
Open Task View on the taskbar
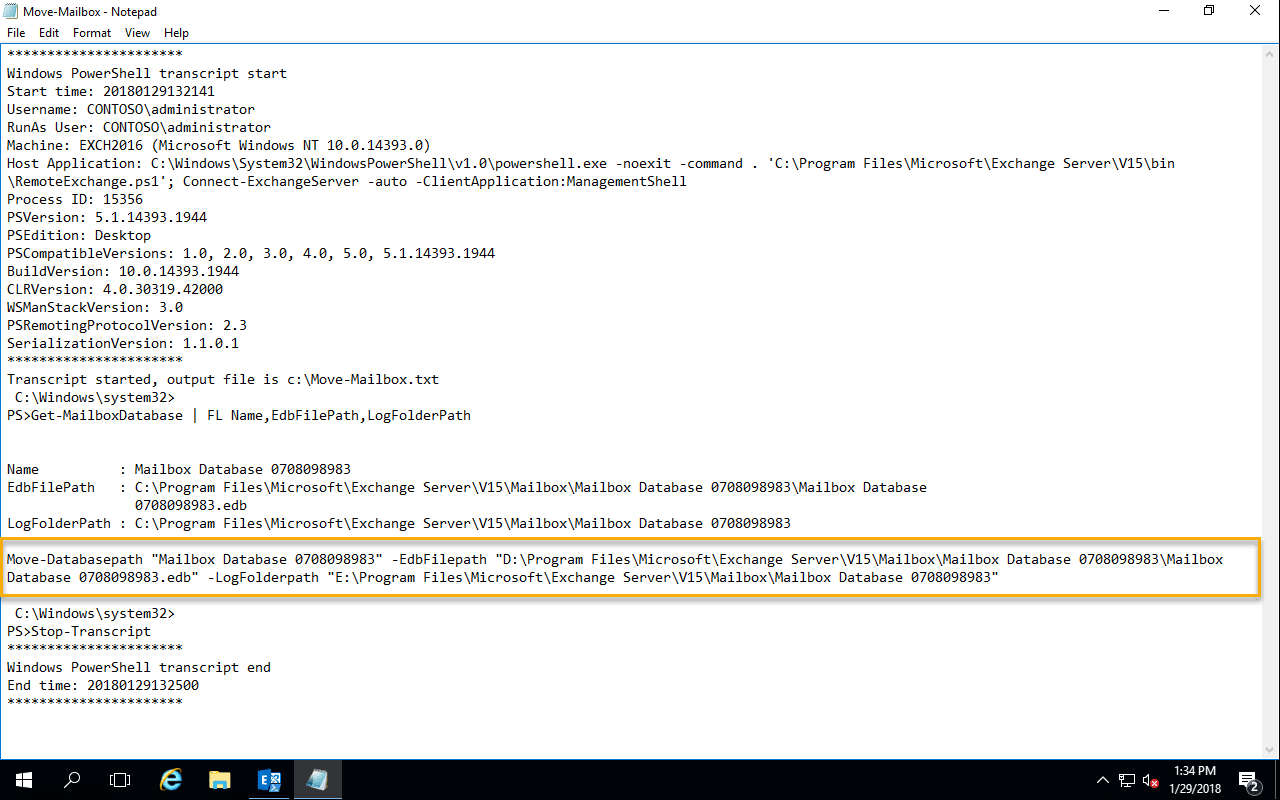coord(120,780)
